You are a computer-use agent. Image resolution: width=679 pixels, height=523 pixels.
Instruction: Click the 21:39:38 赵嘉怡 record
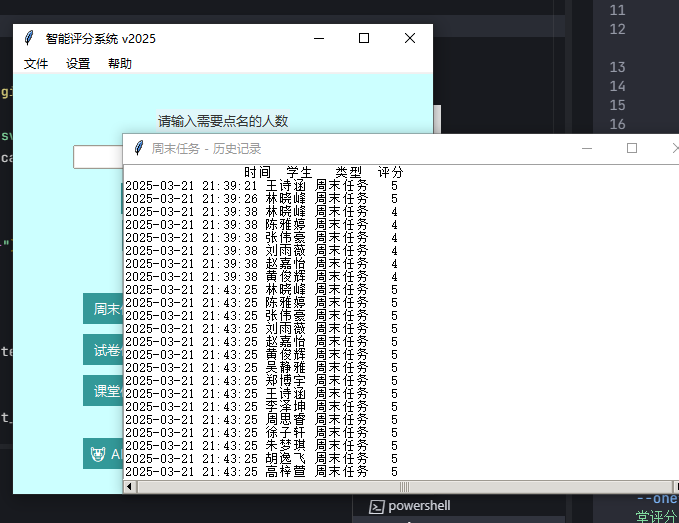click(261, 264)
